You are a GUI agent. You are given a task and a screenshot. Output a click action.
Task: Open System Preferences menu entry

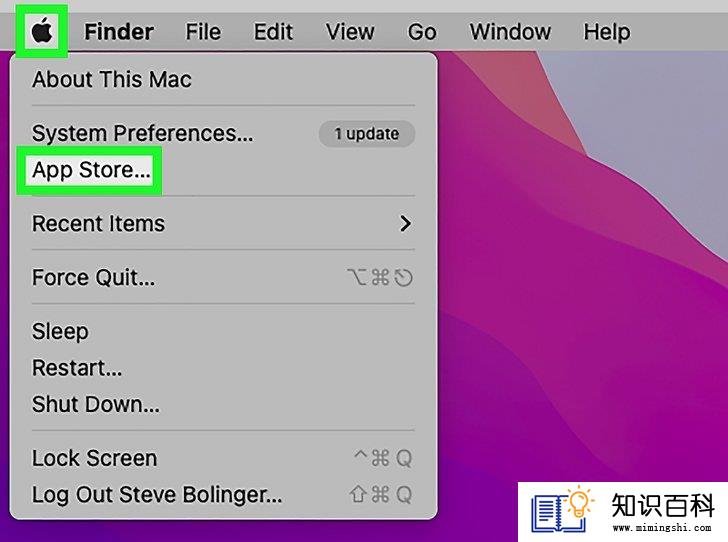click(x=143, y=134)
